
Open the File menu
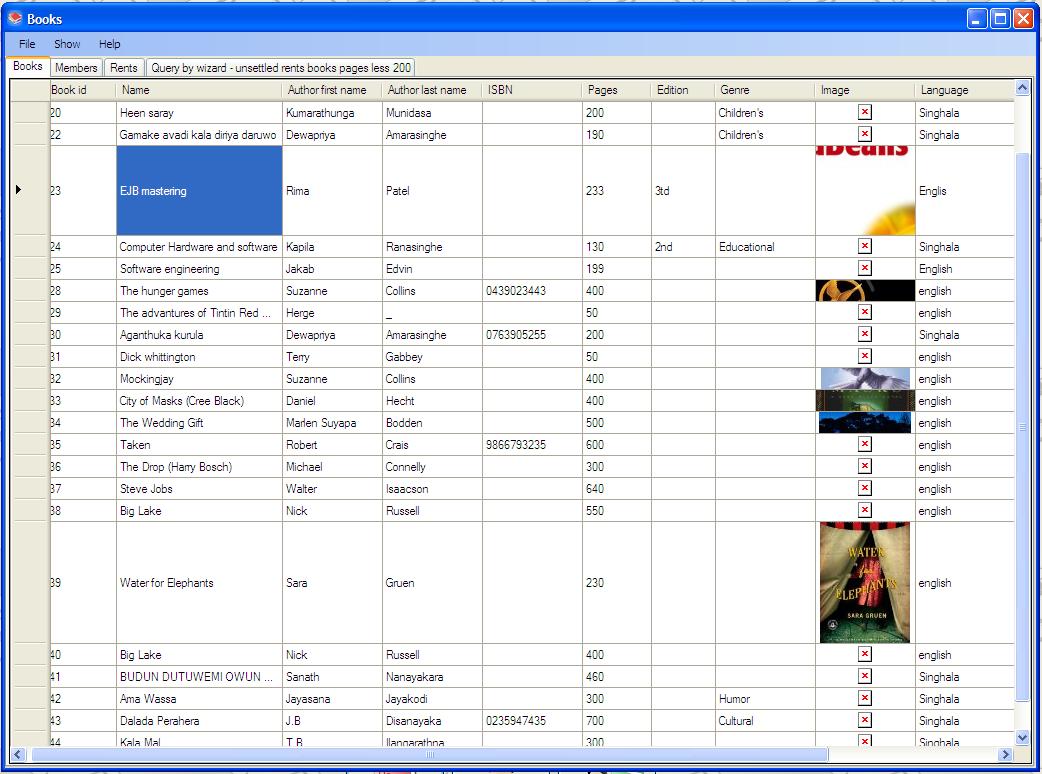pyautogui.click(x=27, y=44)
